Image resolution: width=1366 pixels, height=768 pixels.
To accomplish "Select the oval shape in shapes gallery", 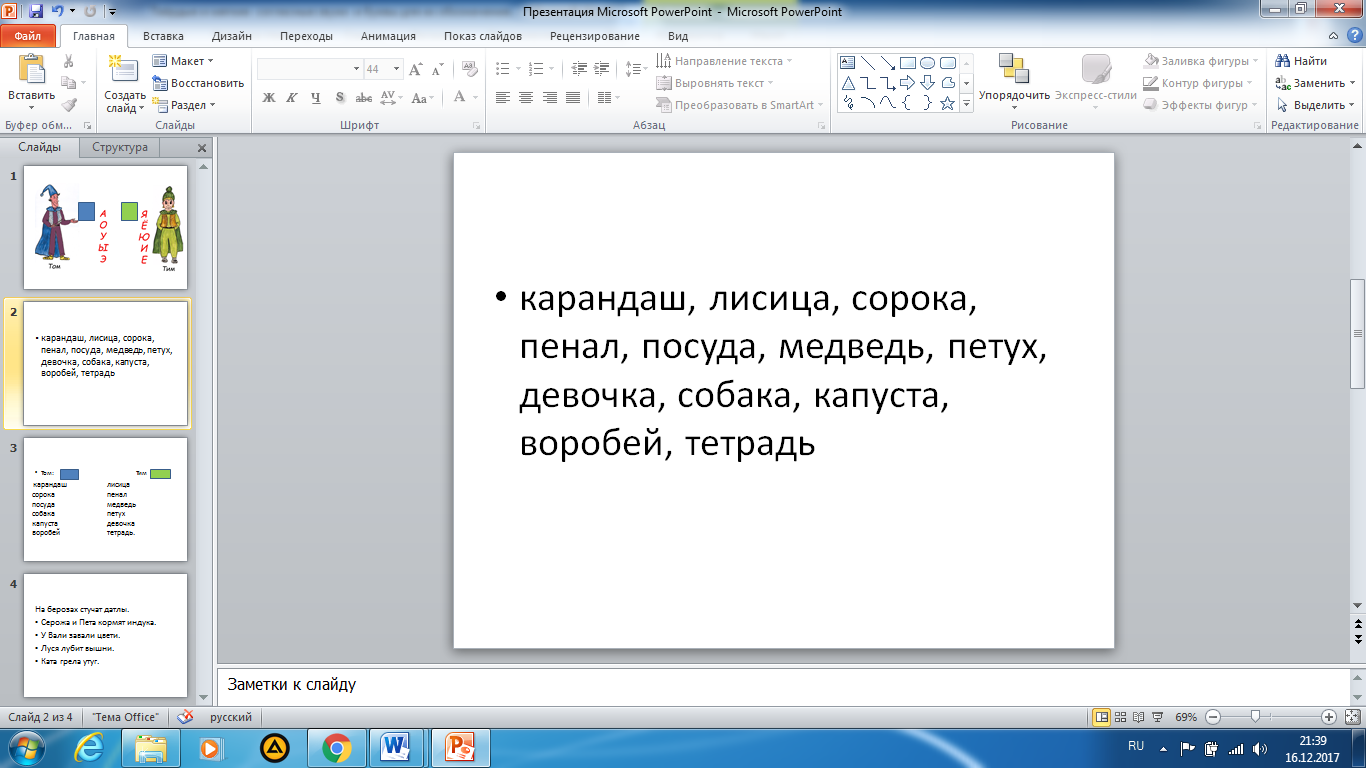I will click(x=928, y=62).
